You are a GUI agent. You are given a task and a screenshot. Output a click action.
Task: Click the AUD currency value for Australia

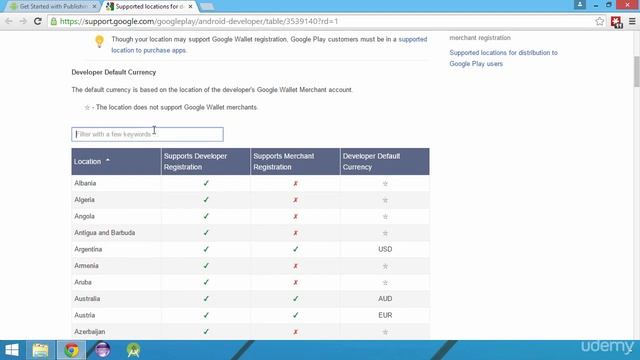tap(385, 299)
